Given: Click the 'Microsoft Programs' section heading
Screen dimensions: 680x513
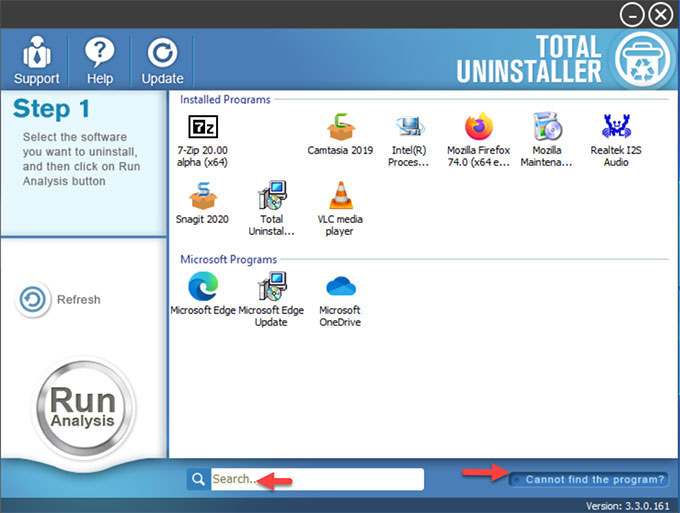Looking at the screenshot, I should coord(229,259).
